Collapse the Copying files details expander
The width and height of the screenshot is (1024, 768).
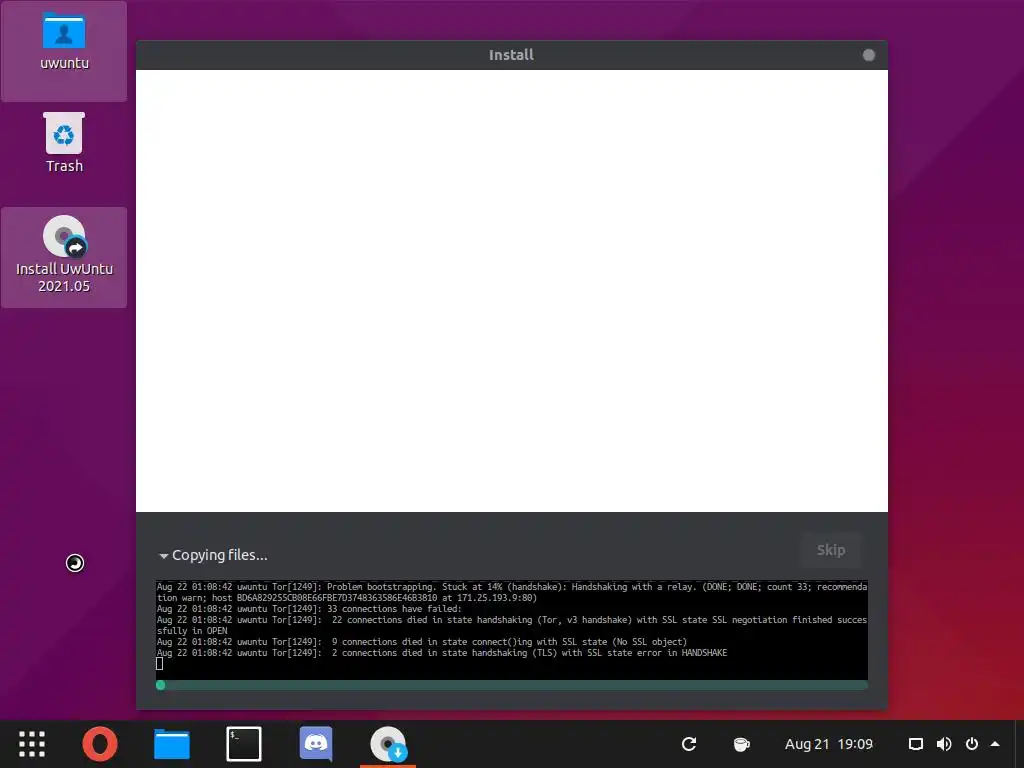(213, 555)
